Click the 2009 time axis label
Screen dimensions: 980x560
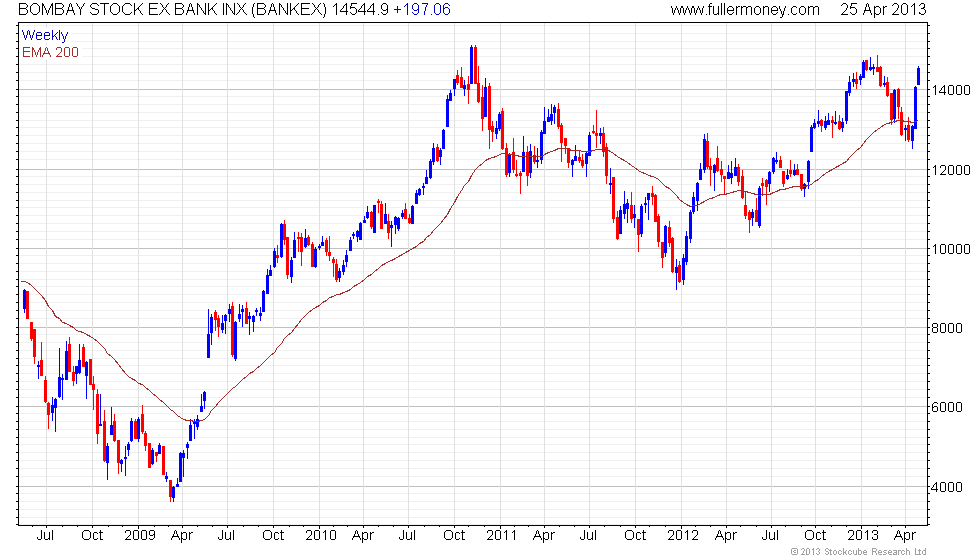[139, 536]
